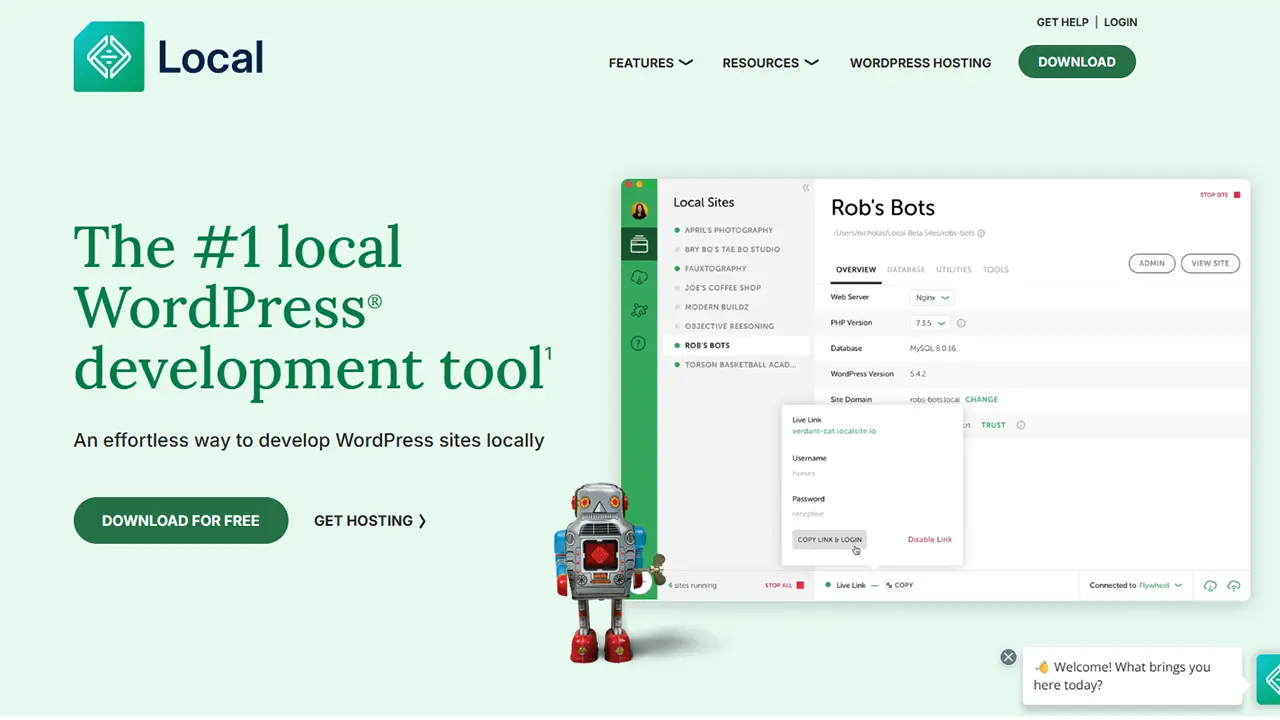
Task: Click the green Live Link status dot
Action: [828, 585]
